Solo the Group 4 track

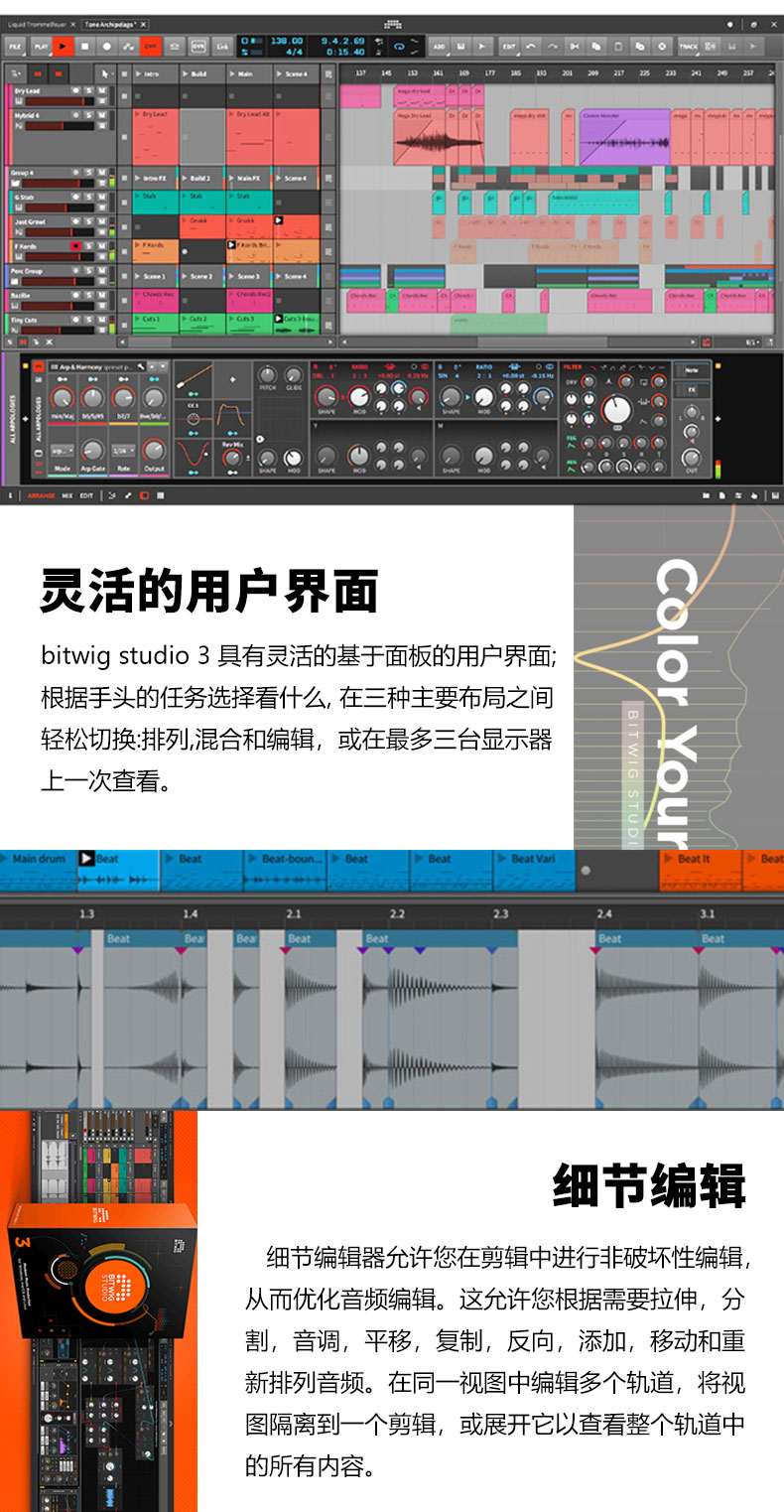(88, 174)
